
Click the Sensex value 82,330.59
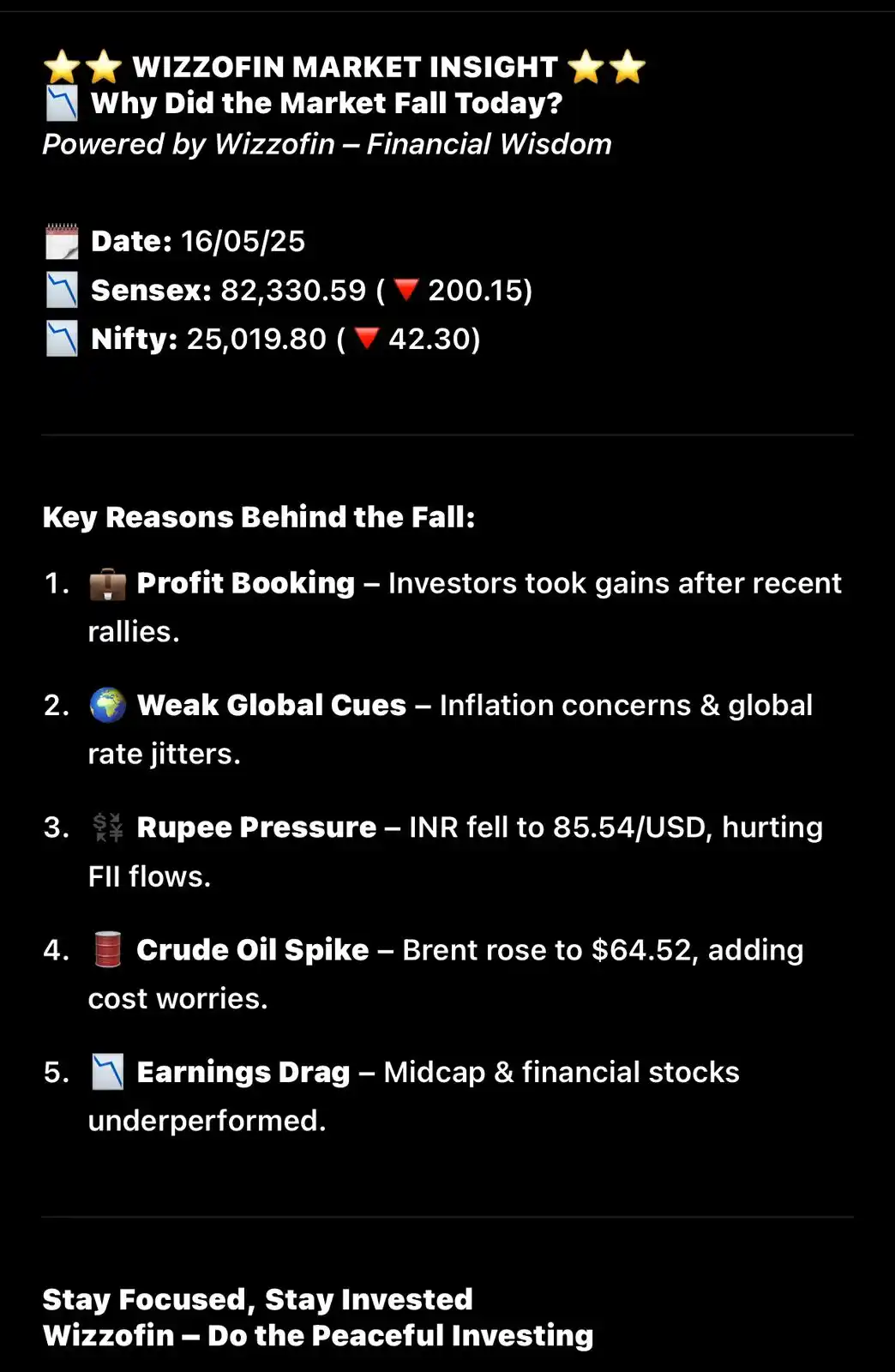coord(294,291)
